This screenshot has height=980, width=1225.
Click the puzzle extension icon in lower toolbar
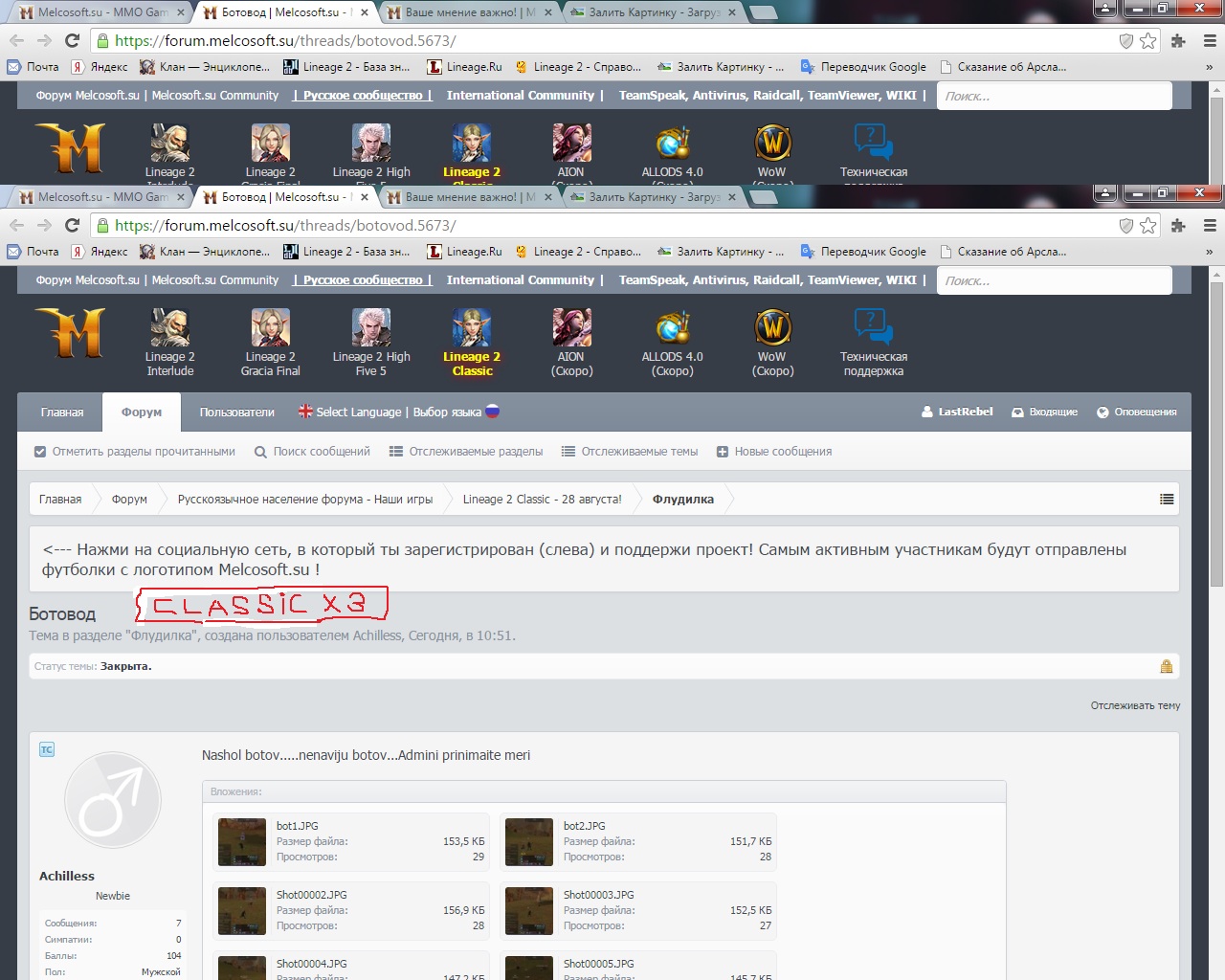pos(1179,226)
